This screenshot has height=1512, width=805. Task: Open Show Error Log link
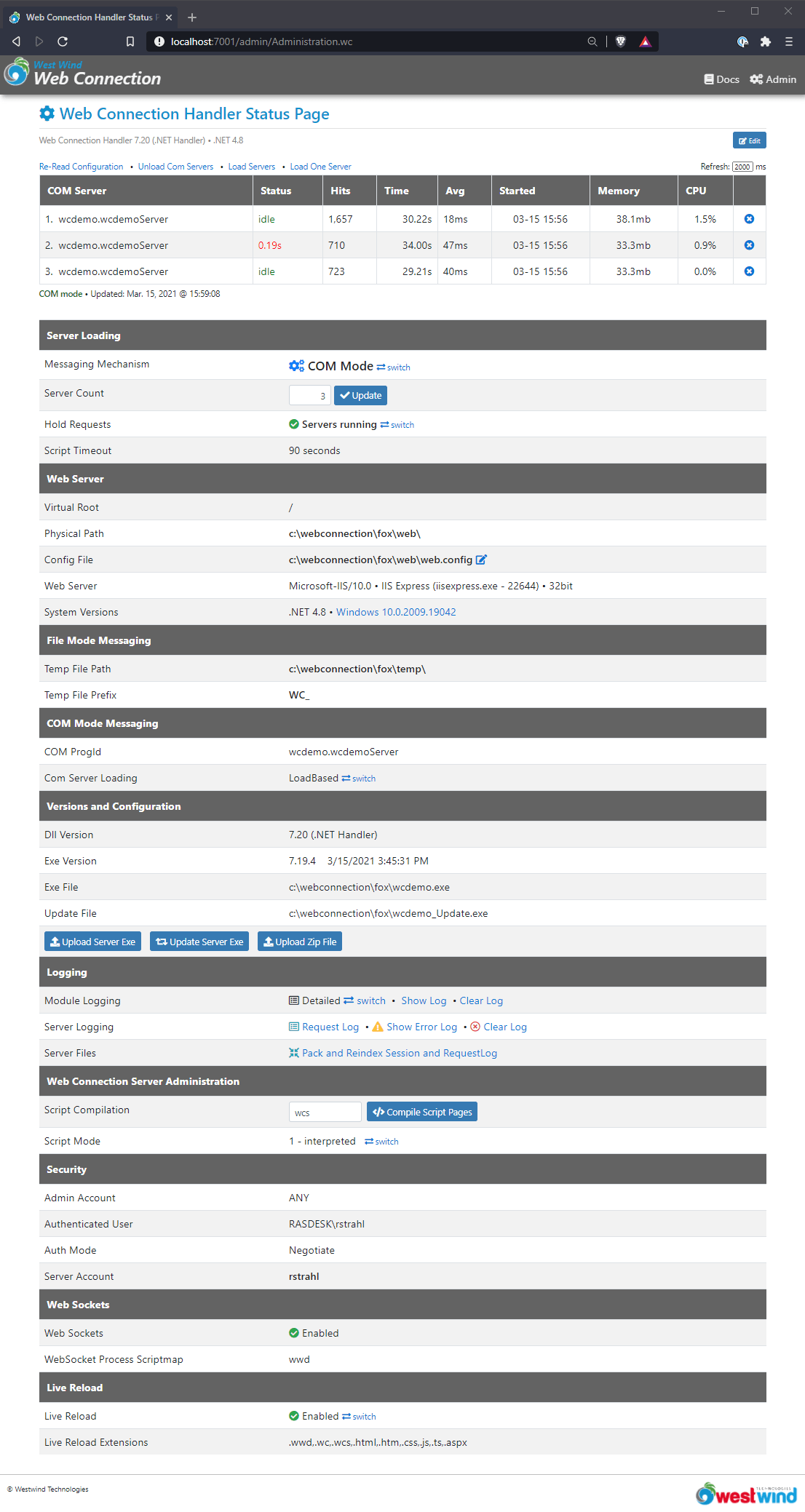click(x=422, y=1027)
